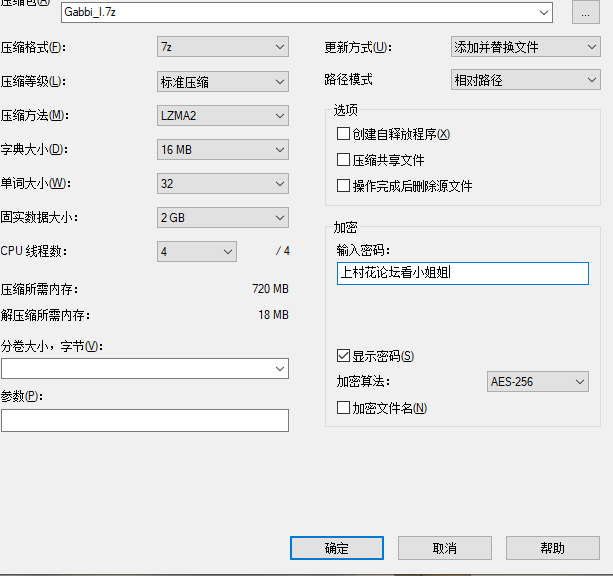Open the 压缩等级 dropdown showing 标准压缩
Screen dimensions: 613x576
[x=223, y=81]
